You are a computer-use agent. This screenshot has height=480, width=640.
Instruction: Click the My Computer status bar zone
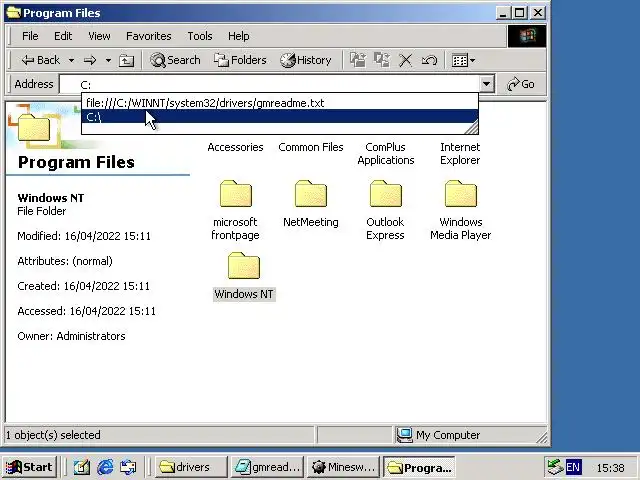(469, 436)
